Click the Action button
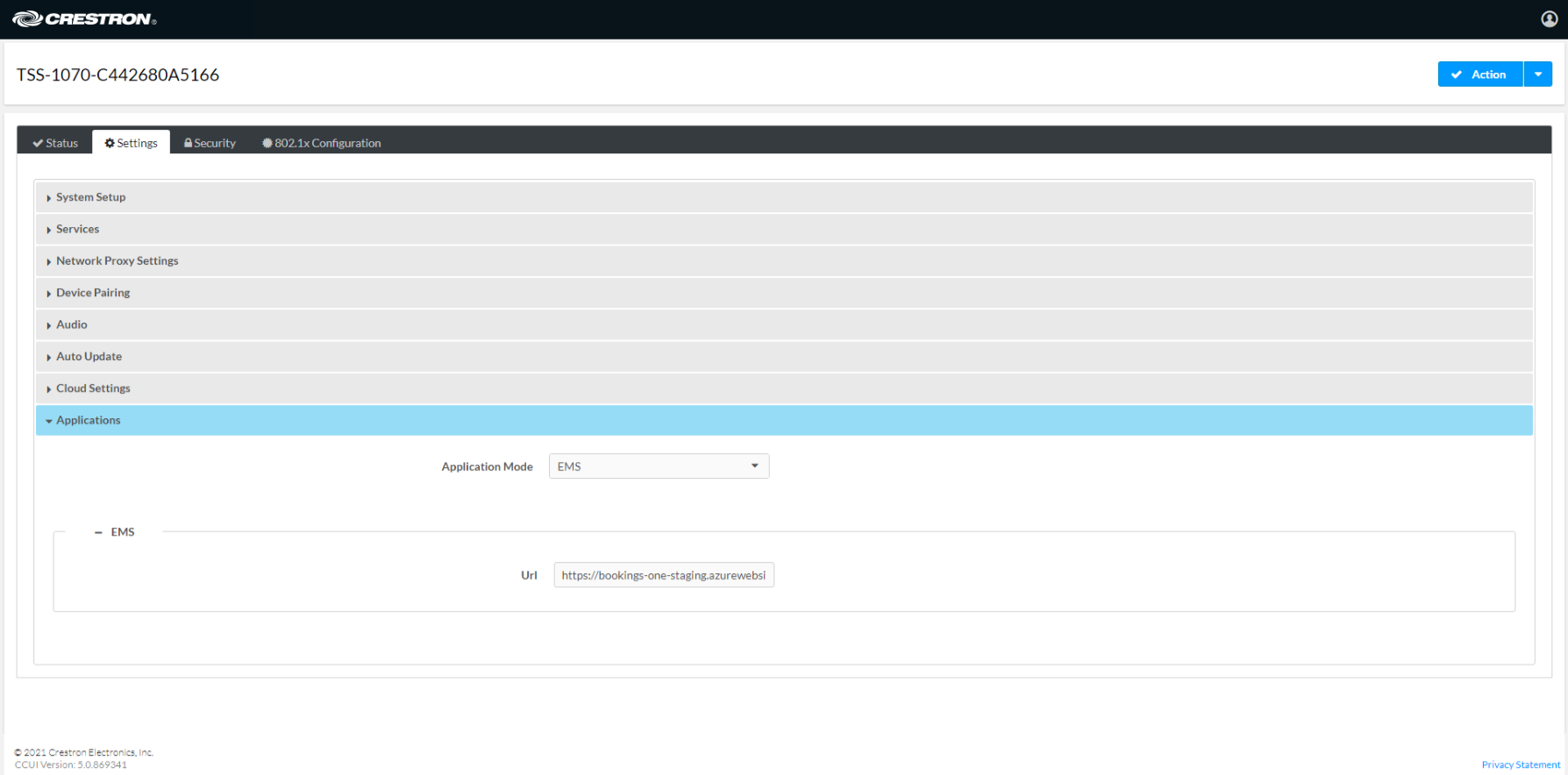The image size is (1568, 775). (x=1479, y=75)
